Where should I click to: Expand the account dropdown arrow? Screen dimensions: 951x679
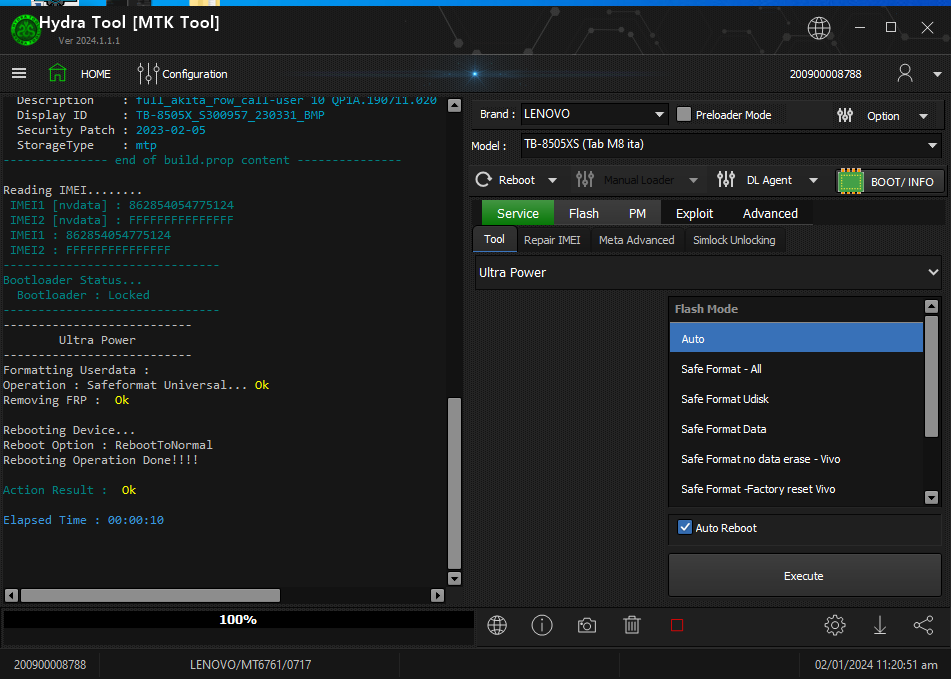click(936, 75)
